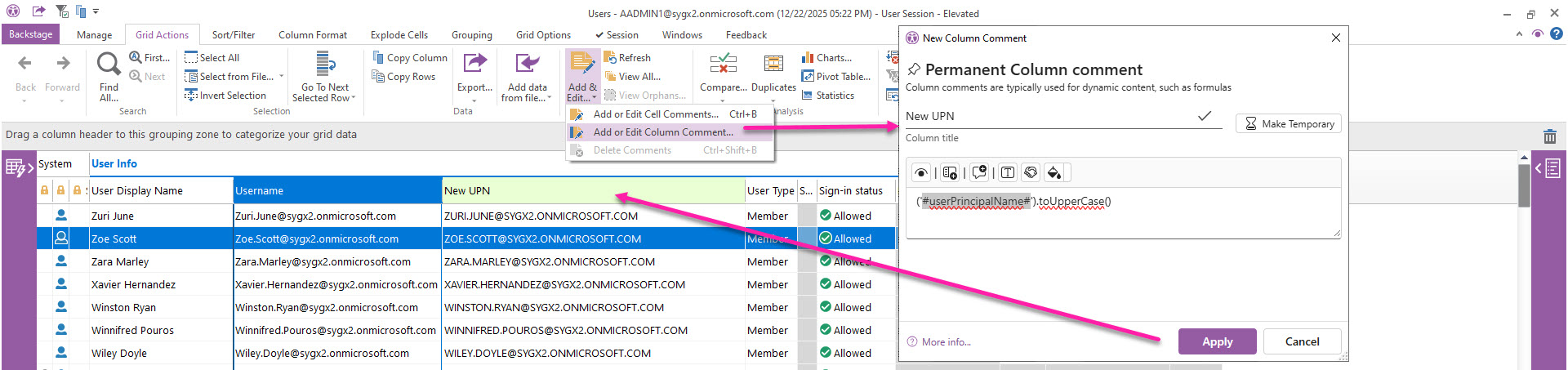Toggle the eye preview icon in comment editor

[921, 172]
